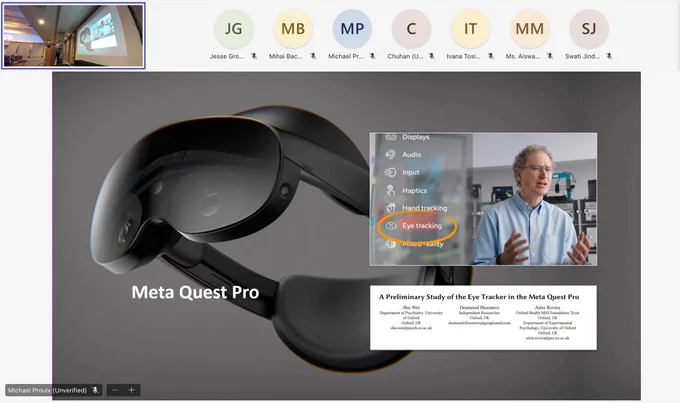Click Michael Pr...'s muted microphone icon
680x403 pixels.
coord(372,56)
